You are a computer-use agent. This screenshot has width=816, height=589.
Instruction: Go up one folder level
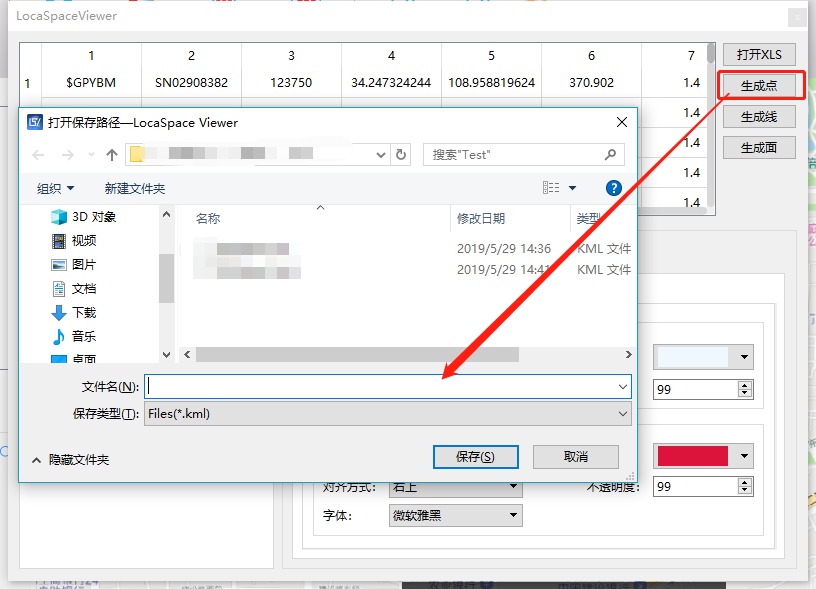click(x=111, y=155)
